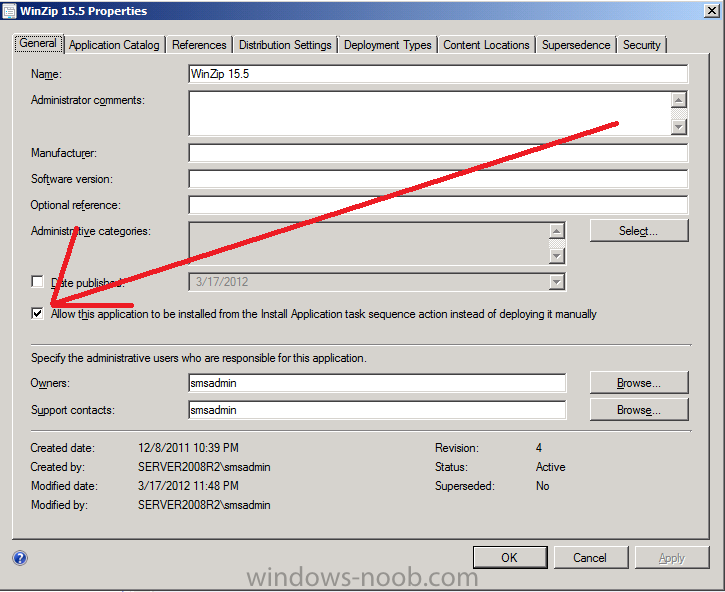This screenshot has width=725, height=592.
Task: Open the Supersedence tab
Action: click(x=576, y=45)
